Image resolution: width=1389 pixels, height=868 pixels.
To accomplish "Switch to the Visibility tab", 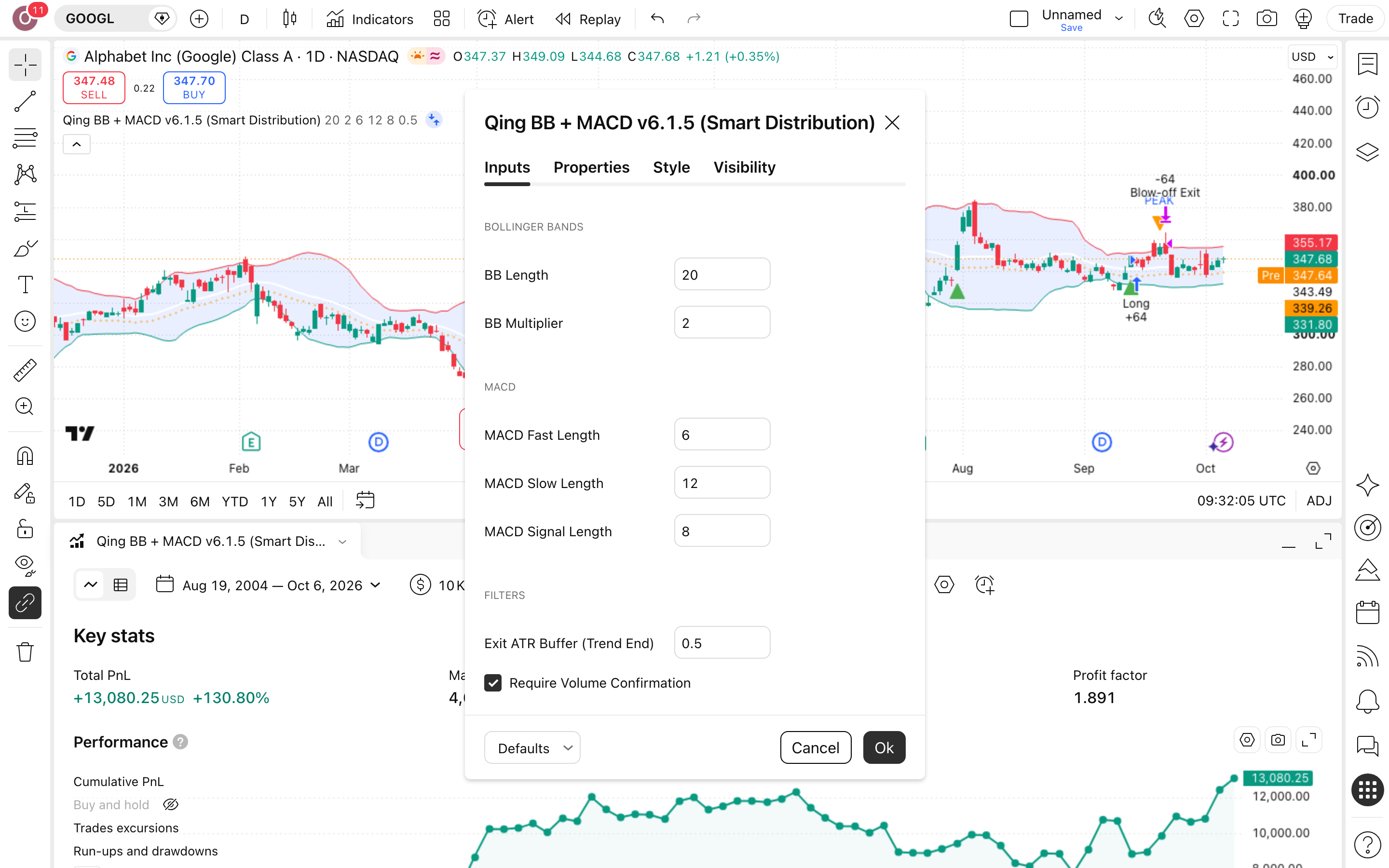I will pyautogui.click(x=744, y=167).
